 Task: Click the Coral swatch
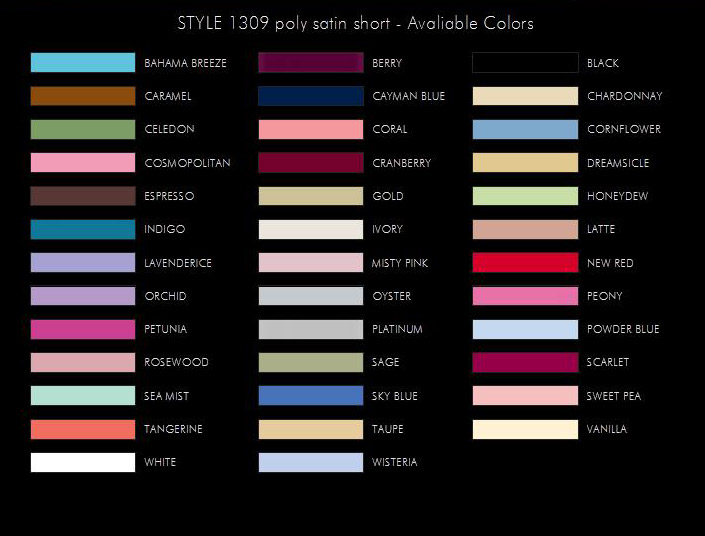311,129
